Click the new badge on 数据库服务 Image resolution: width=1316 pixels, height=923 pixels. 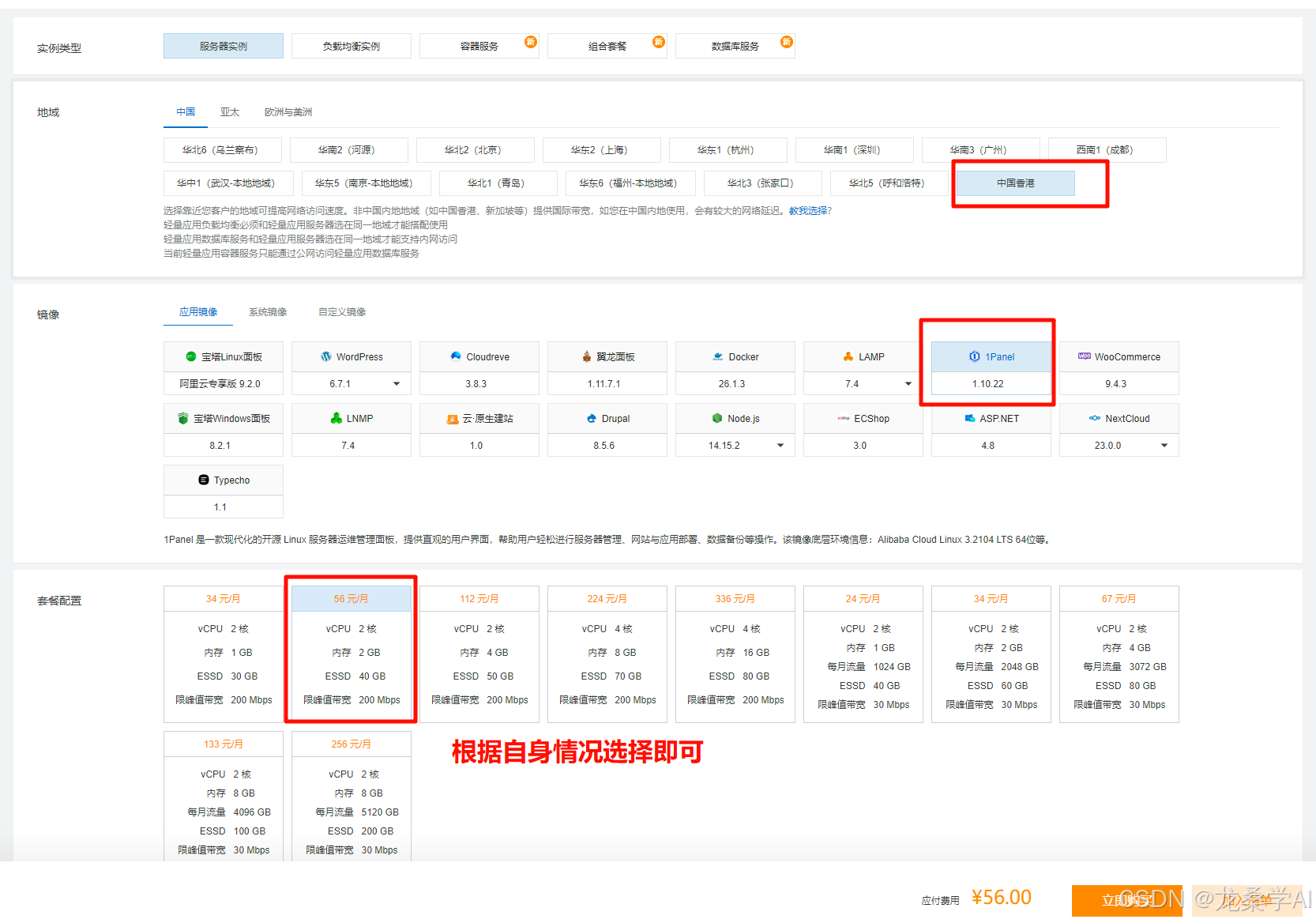(x=787, y=42)
